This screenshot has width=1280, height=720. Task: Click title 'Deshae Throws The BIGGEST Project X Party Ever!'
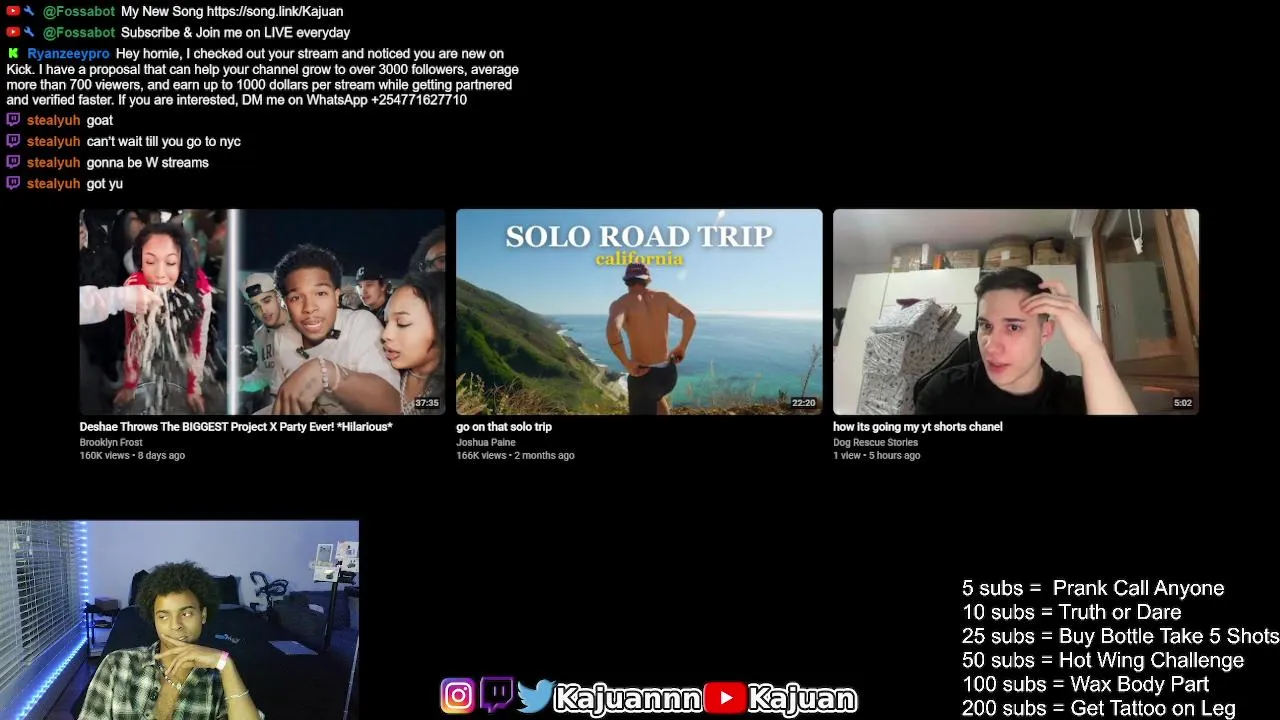pyautogui.click(x=236, y=427)
